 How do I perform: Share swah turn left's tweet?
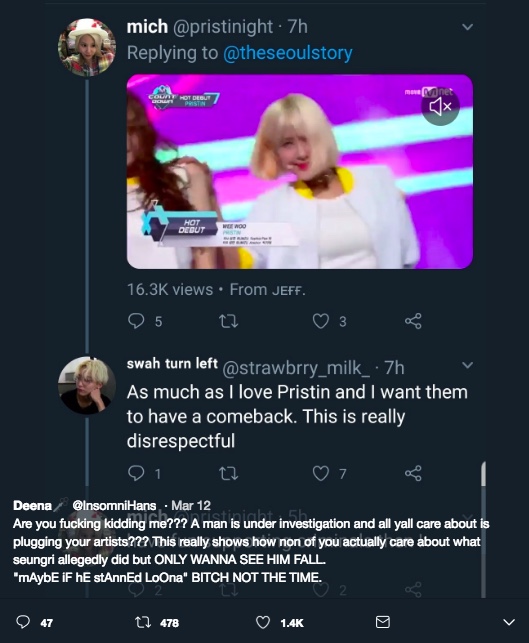click(x=413, y=473)
